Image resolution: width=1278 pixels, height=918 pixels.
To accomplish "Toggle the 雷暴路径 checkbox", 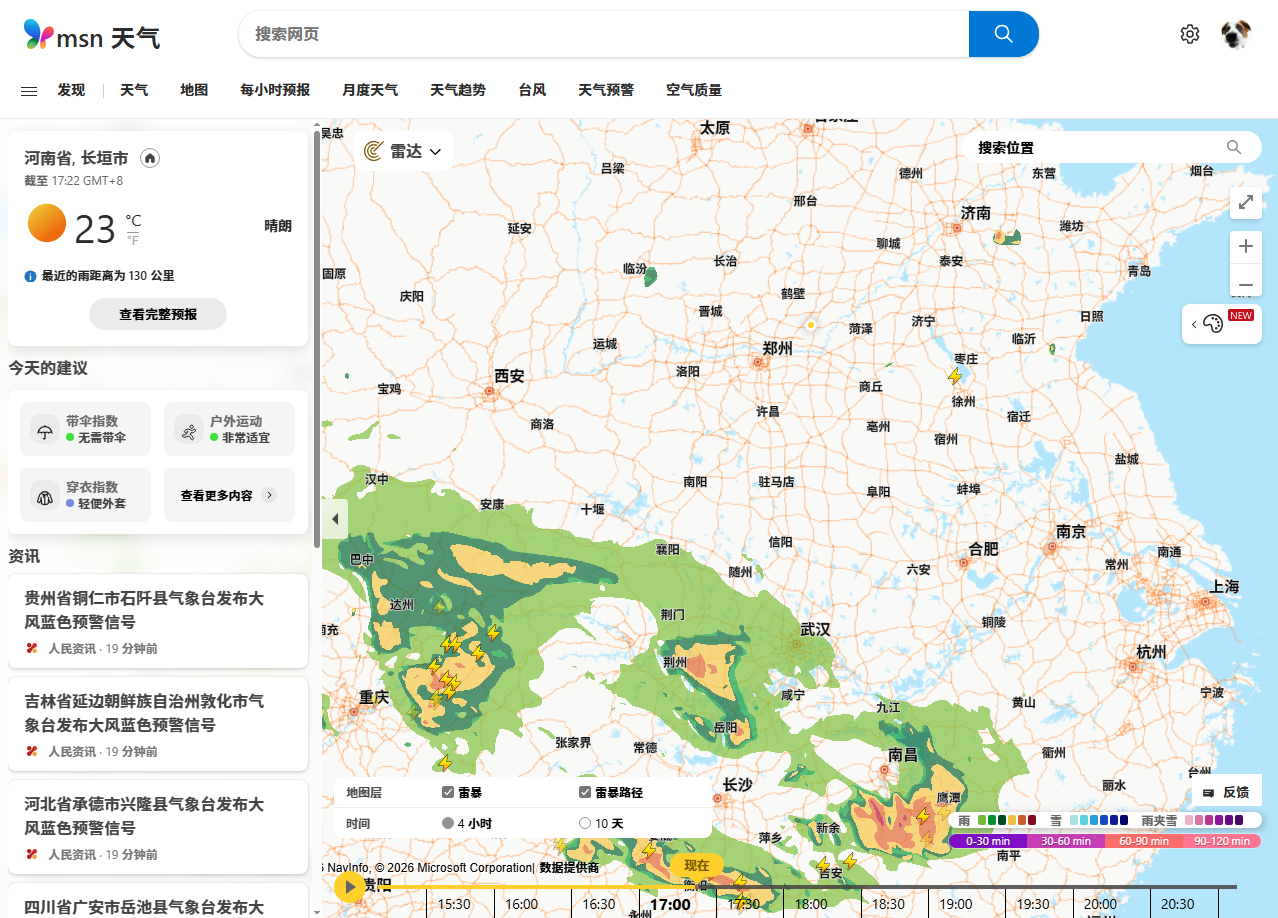I will point(585,792).
